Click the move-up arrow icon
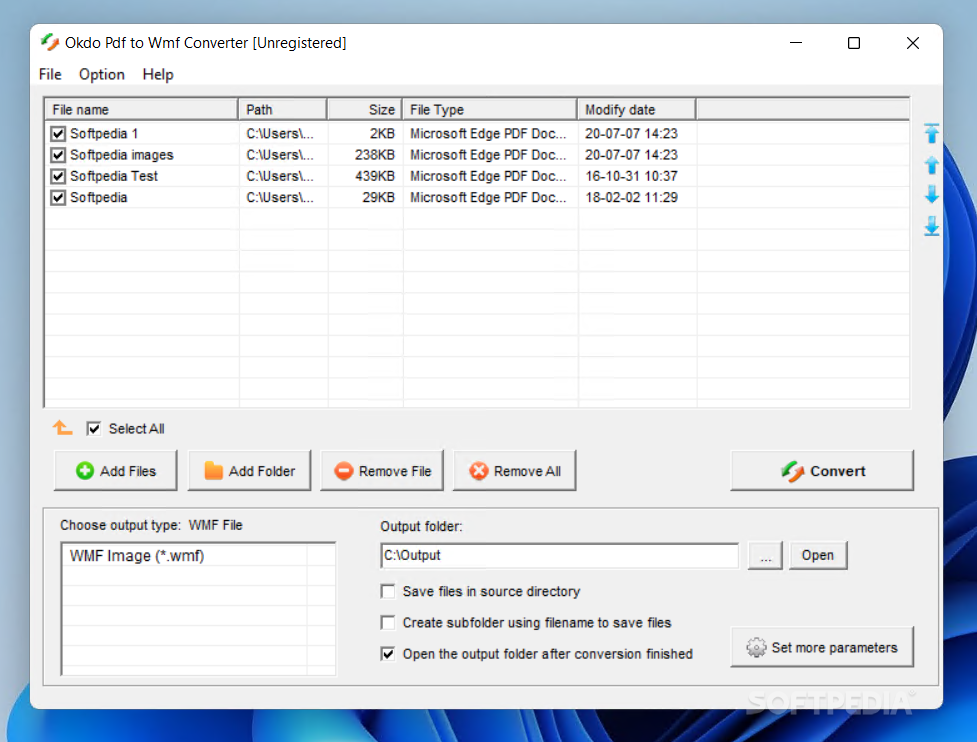This screenshot has height=742, width=977. [932, 165]
